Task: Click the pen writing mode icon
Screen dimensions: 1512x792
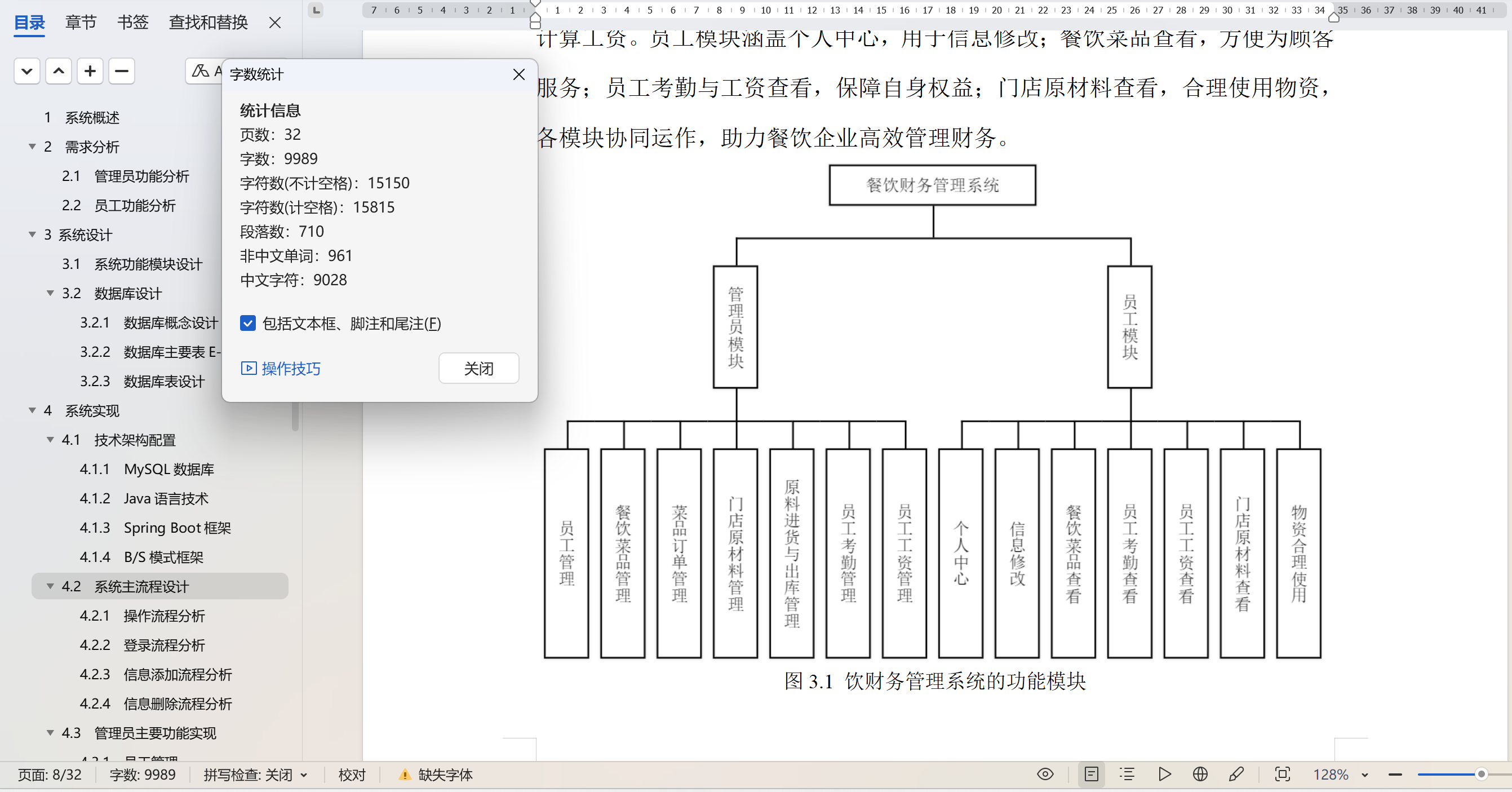Action: (1236, 775)
